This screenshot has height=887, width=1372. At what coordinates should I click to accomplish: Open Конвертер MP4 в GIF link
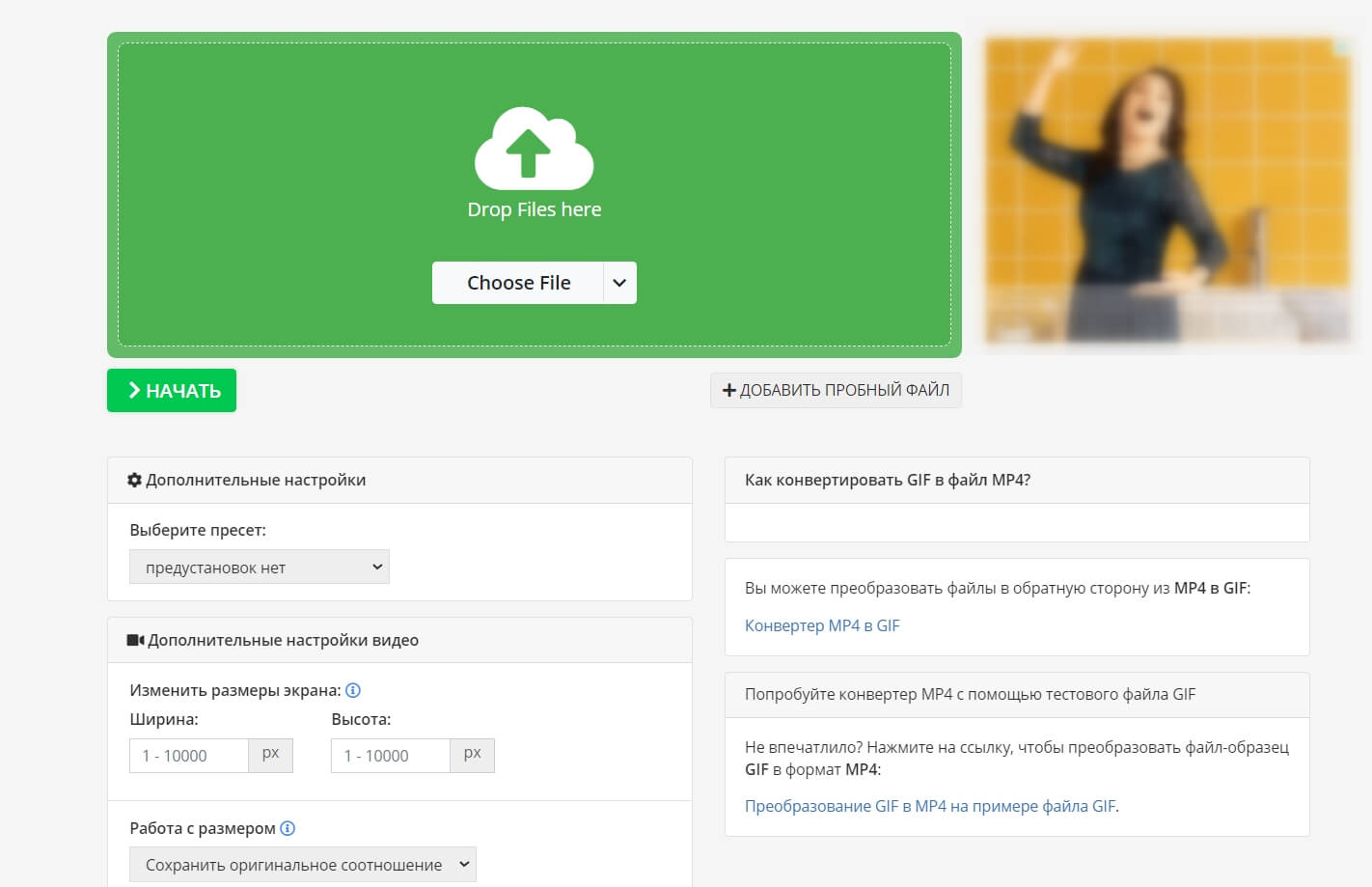(x=822, y=625)
